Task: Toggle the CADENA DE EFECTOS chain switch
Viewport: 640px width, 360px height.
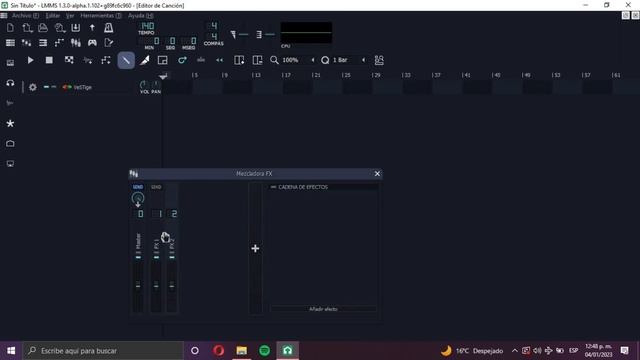Action: (273, 187)
